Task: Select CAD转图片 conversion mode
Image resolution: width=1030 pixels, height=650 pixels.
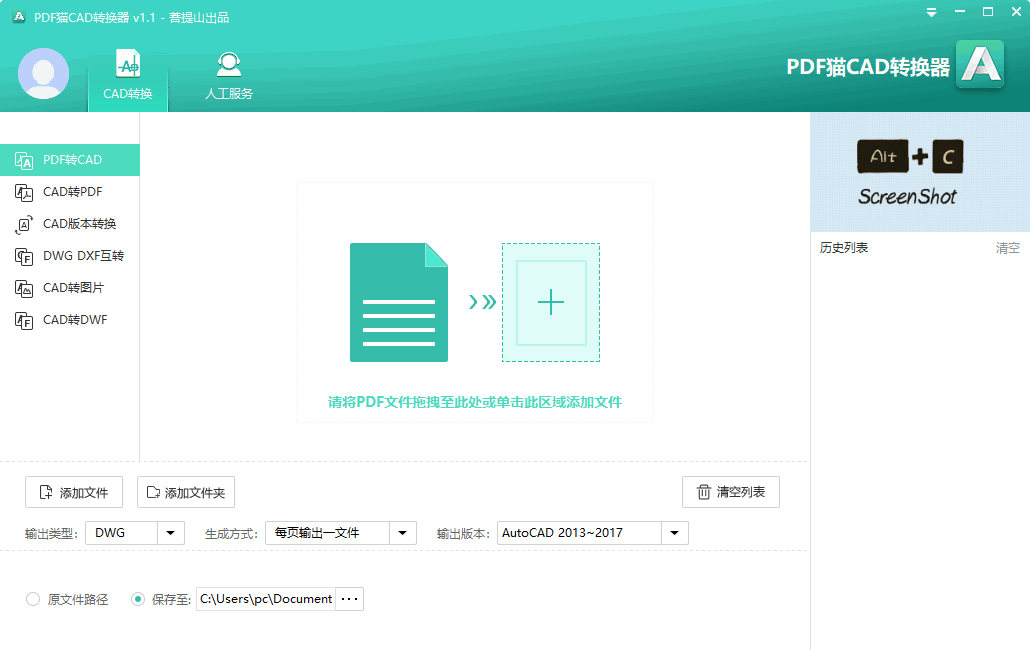Action: pos(70,288)
